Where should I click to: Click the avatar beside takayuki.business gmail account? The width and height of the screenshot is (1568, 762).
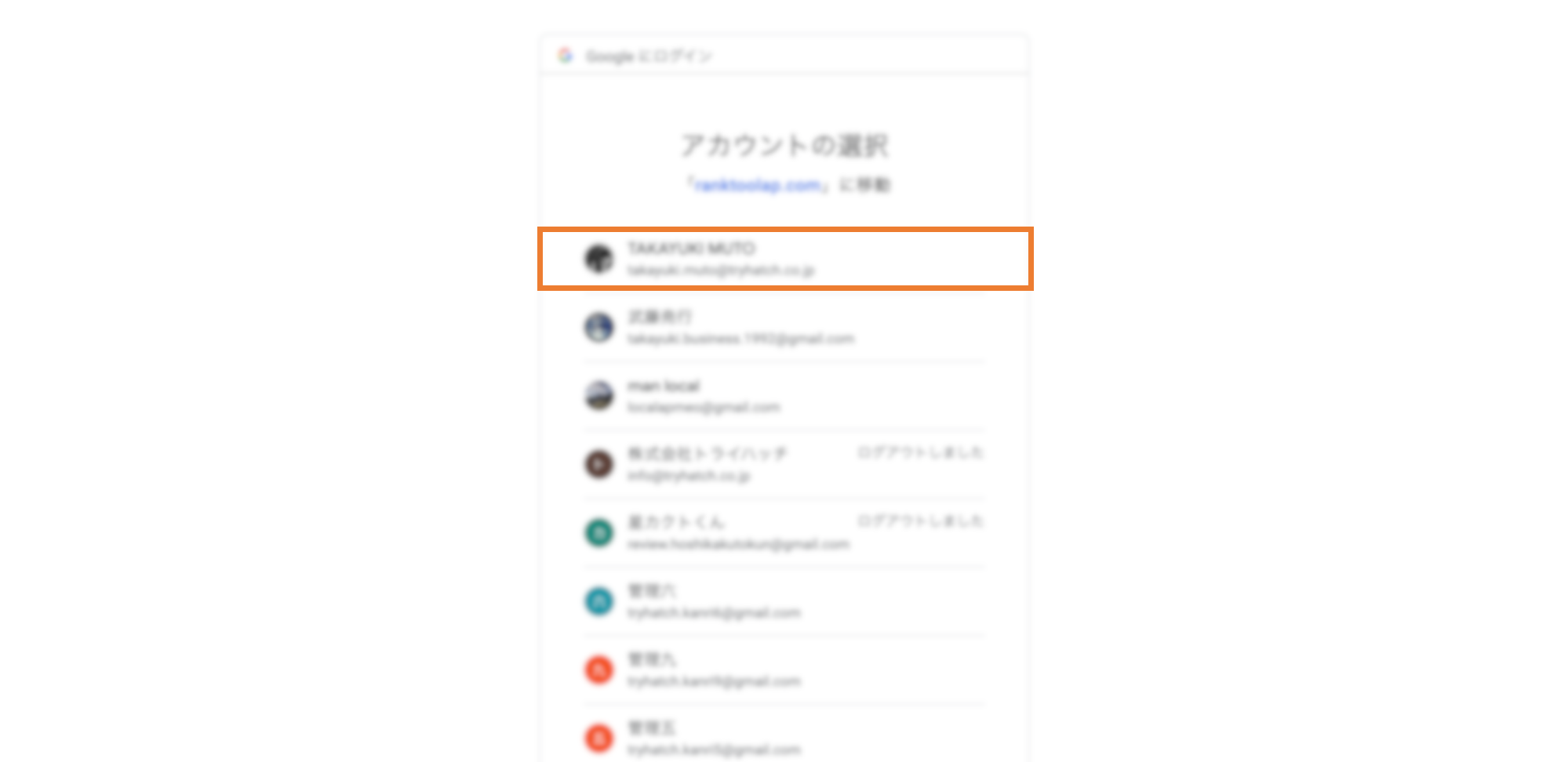[599, 327]
